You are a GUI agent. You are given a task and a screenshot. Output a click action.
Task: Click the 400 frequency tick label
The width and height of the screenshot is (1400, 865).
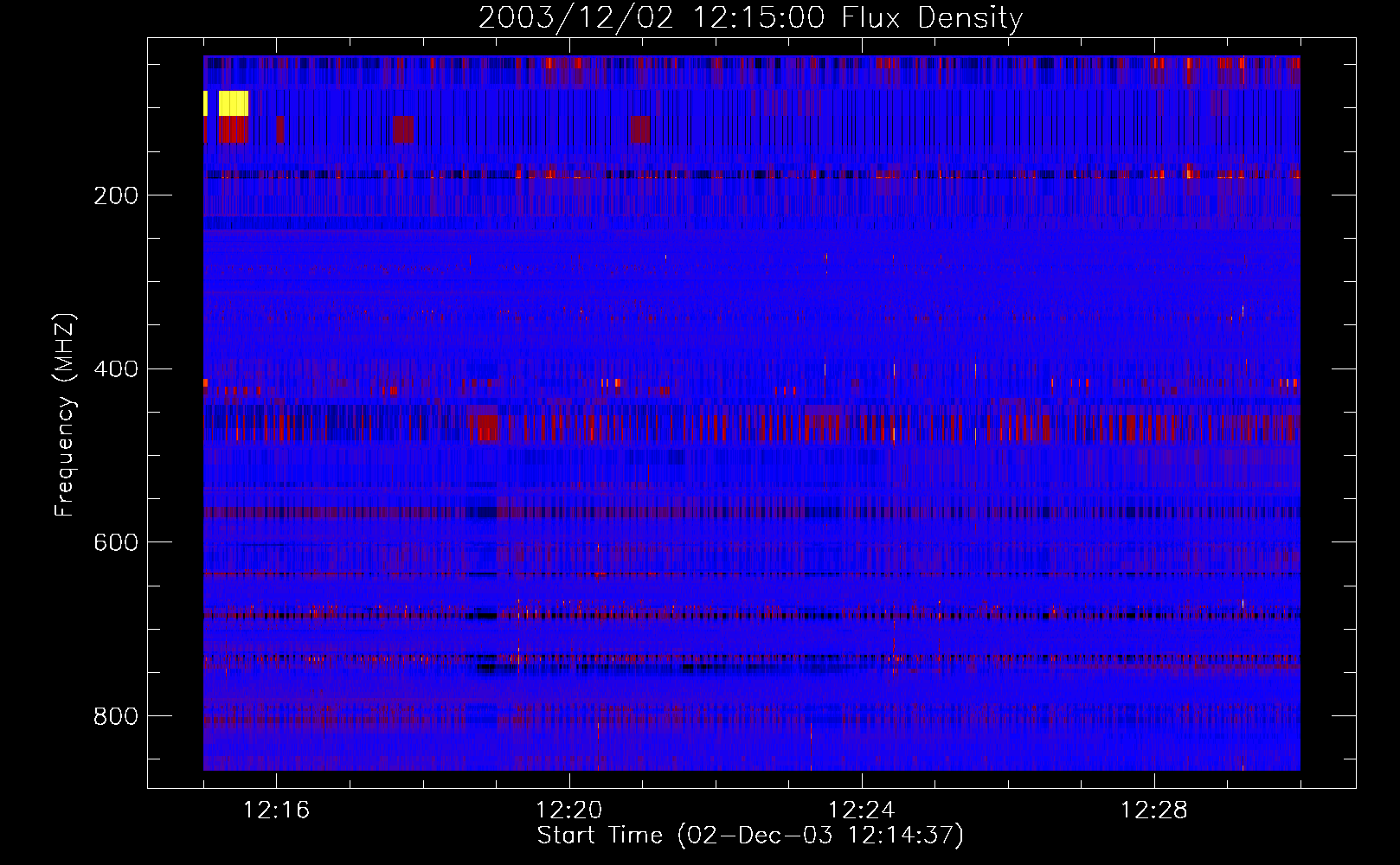116,369
